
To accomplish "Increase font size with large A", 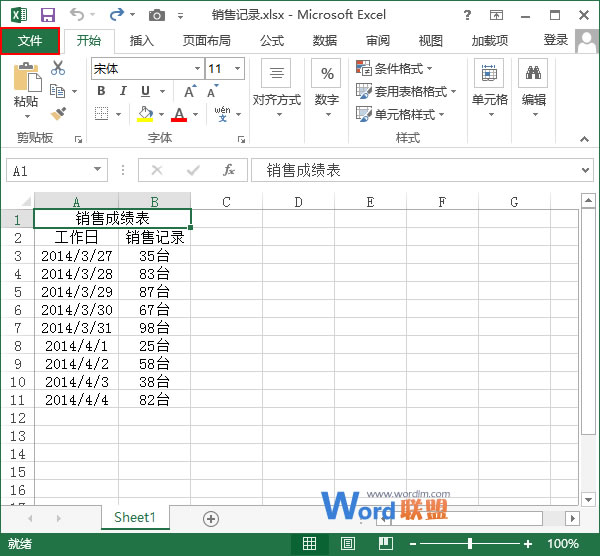I will (x=190, y=91).
